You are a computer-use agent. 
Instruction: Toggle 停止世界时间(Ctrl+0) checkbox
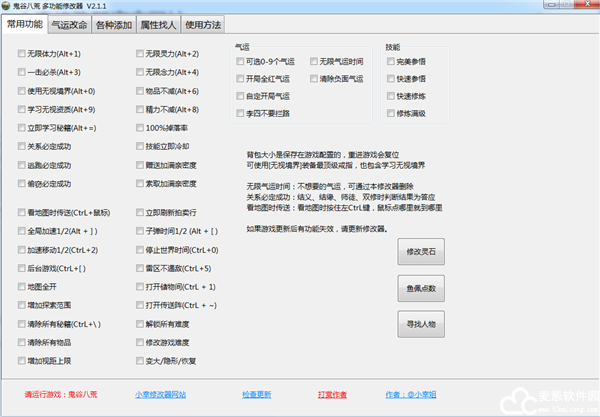pyautogui.click(x=140, y=249)
